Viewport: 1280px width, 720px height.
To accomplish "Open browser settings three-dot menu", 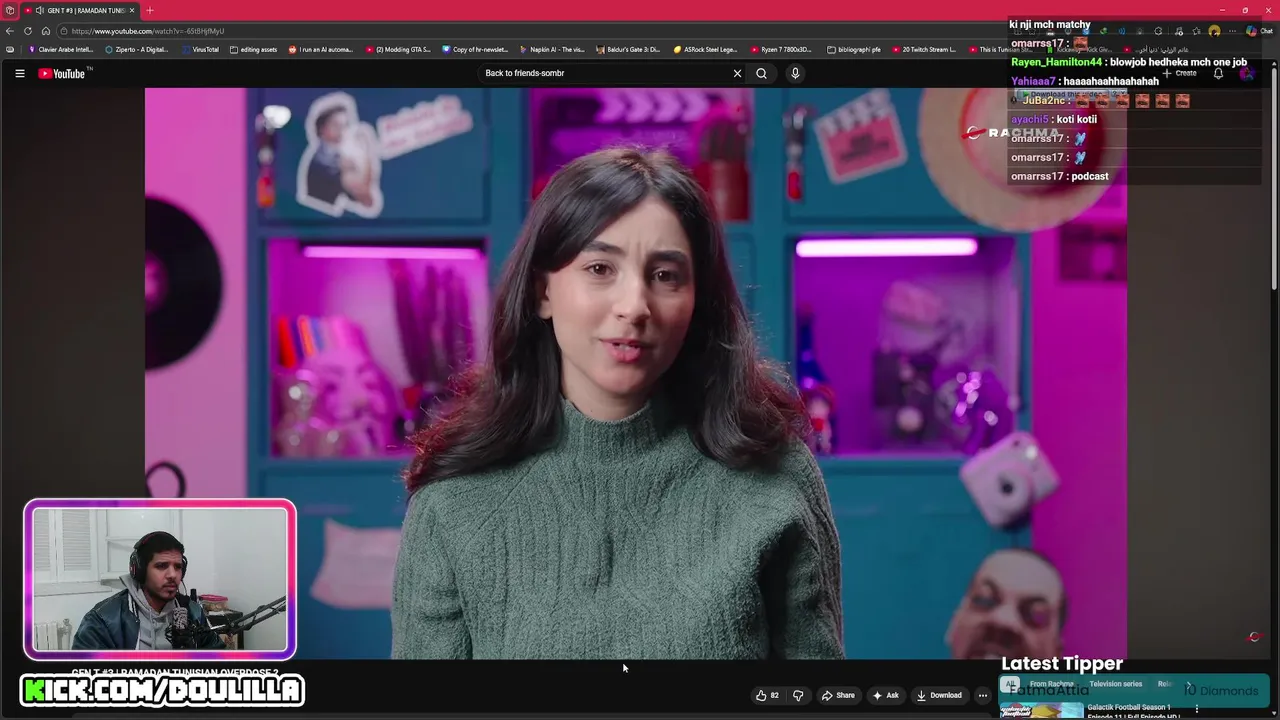I will [x=1232, y=31].
